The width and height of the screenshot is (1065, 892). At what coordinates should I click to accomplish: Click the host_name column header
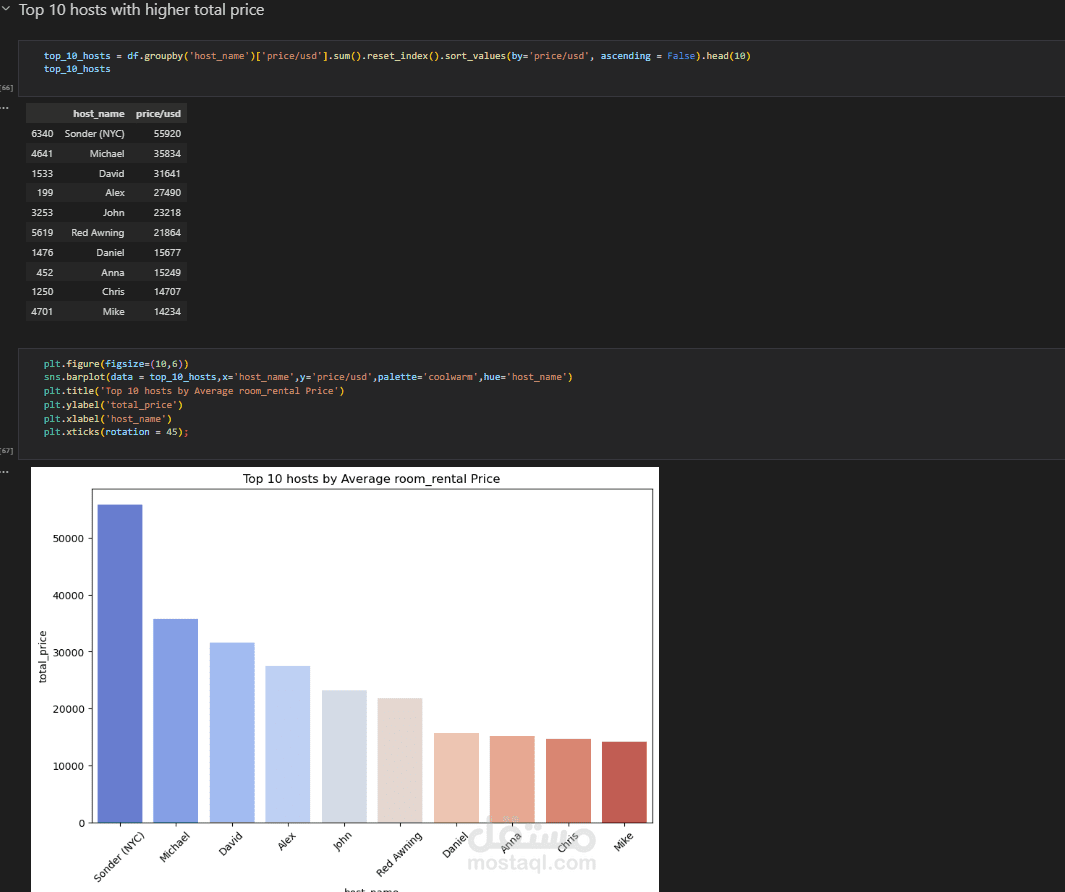[x=98, y=113]
